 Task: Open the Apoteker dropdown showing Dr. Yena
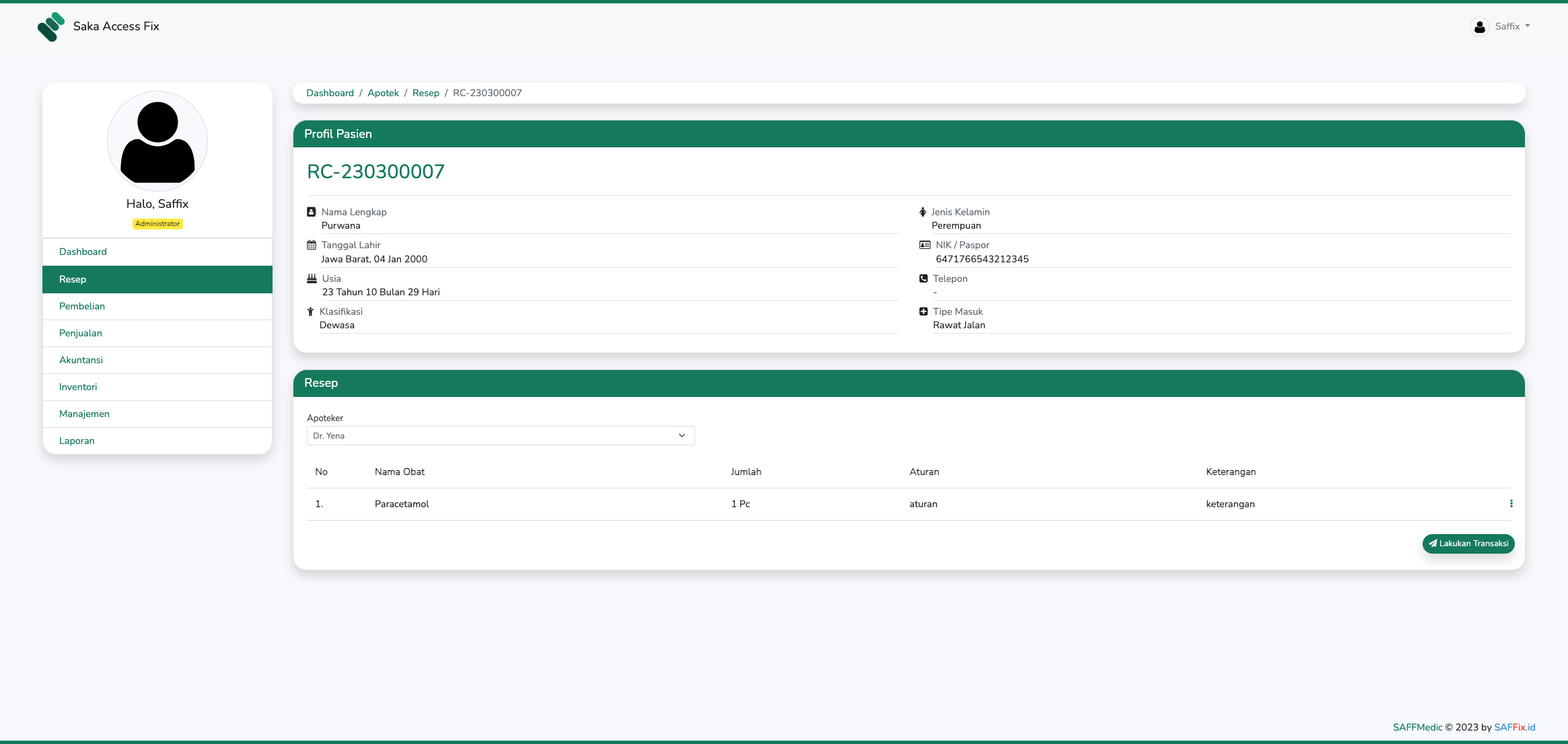point(500,436)
